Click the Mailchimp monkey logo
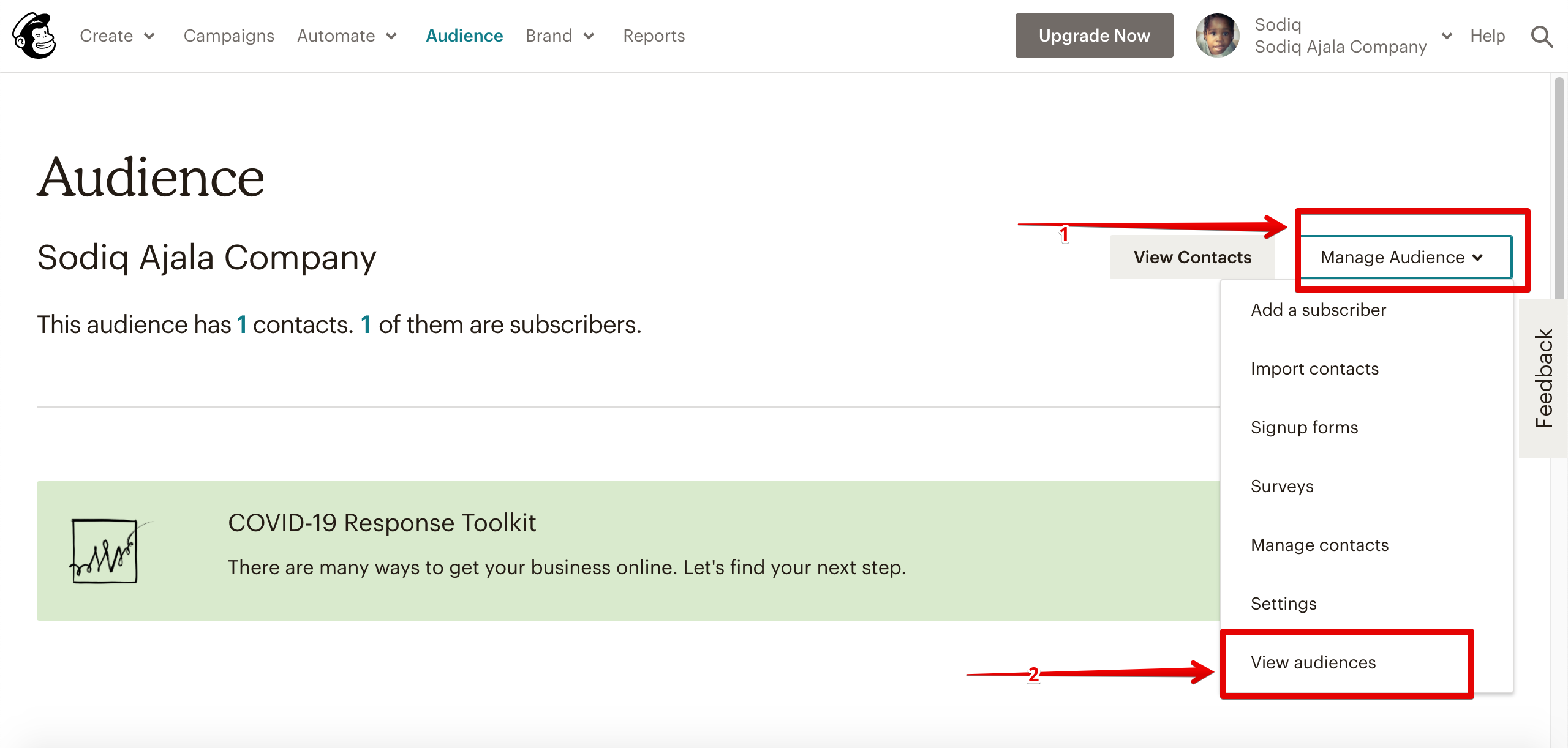This screenshot has width=1568, height=748. 35,36
